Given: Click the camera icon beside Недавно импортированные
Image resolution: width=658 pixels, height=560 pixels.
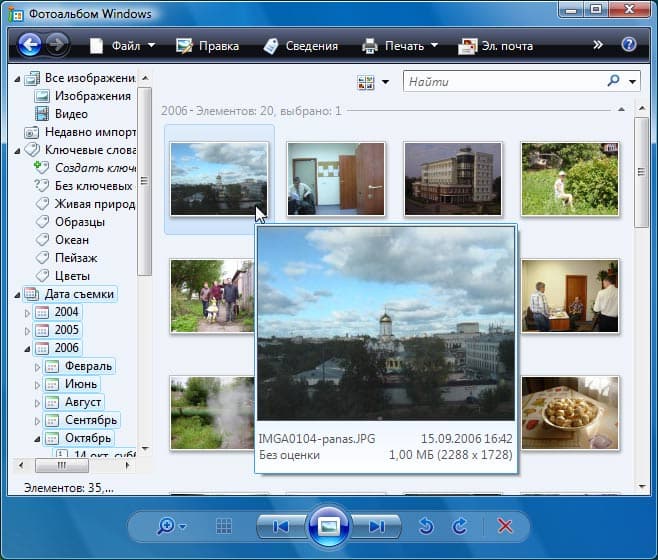Looking at the screenshot, I should click(32, 133).
